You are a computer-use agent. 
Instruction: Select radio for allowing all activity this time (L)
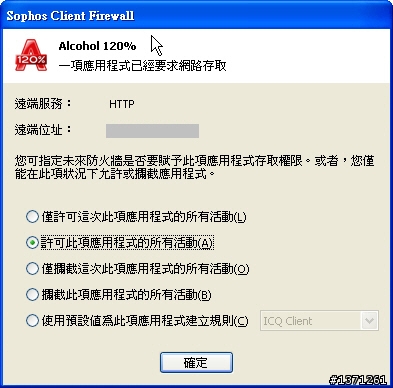(x=32, y=217)
